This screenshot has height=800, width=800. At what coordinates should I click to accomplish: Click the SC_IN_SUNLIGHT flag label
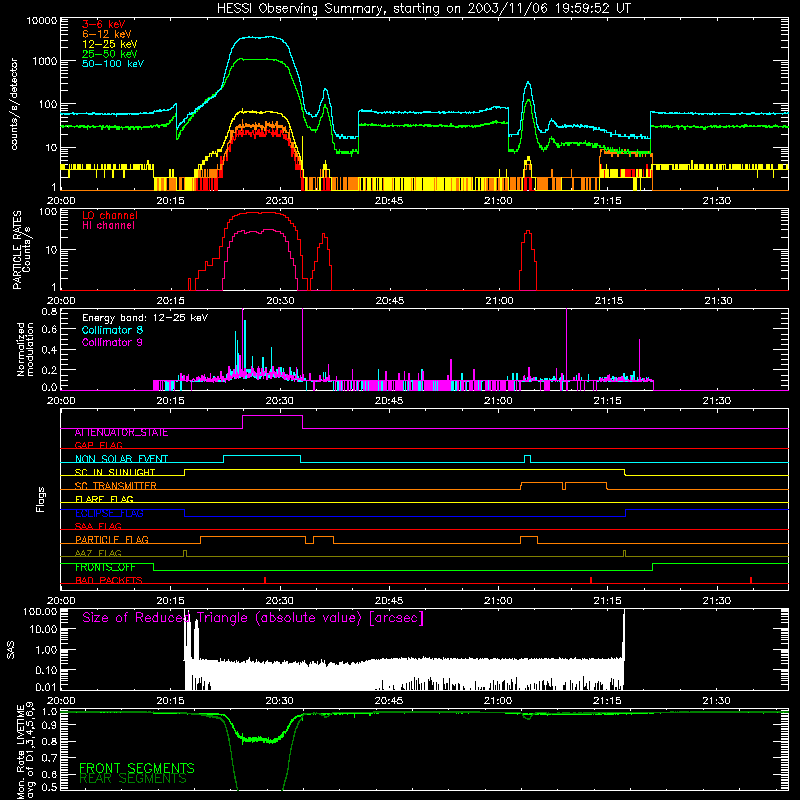(x=115, y=472)
